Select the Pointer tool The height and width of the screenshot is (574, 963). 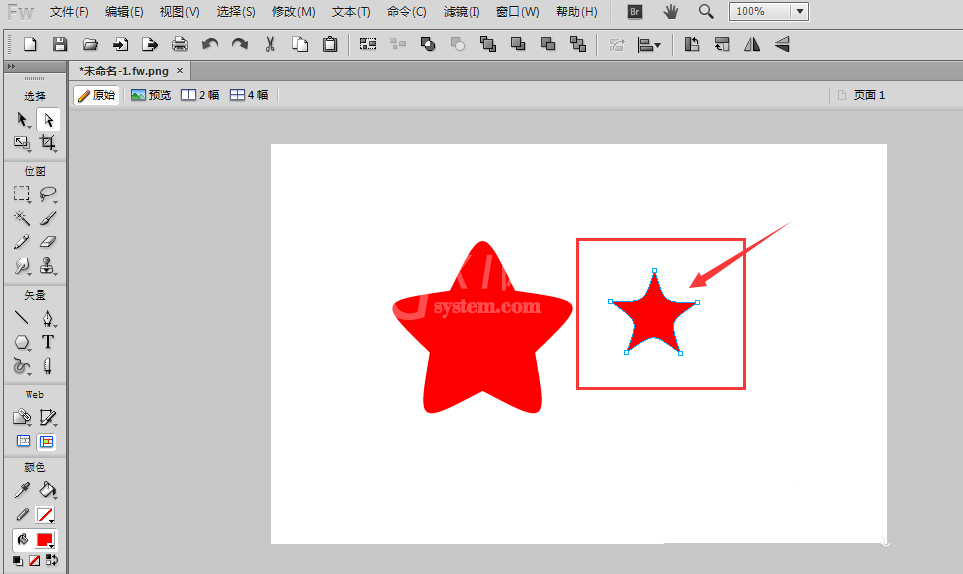point(22,119)
